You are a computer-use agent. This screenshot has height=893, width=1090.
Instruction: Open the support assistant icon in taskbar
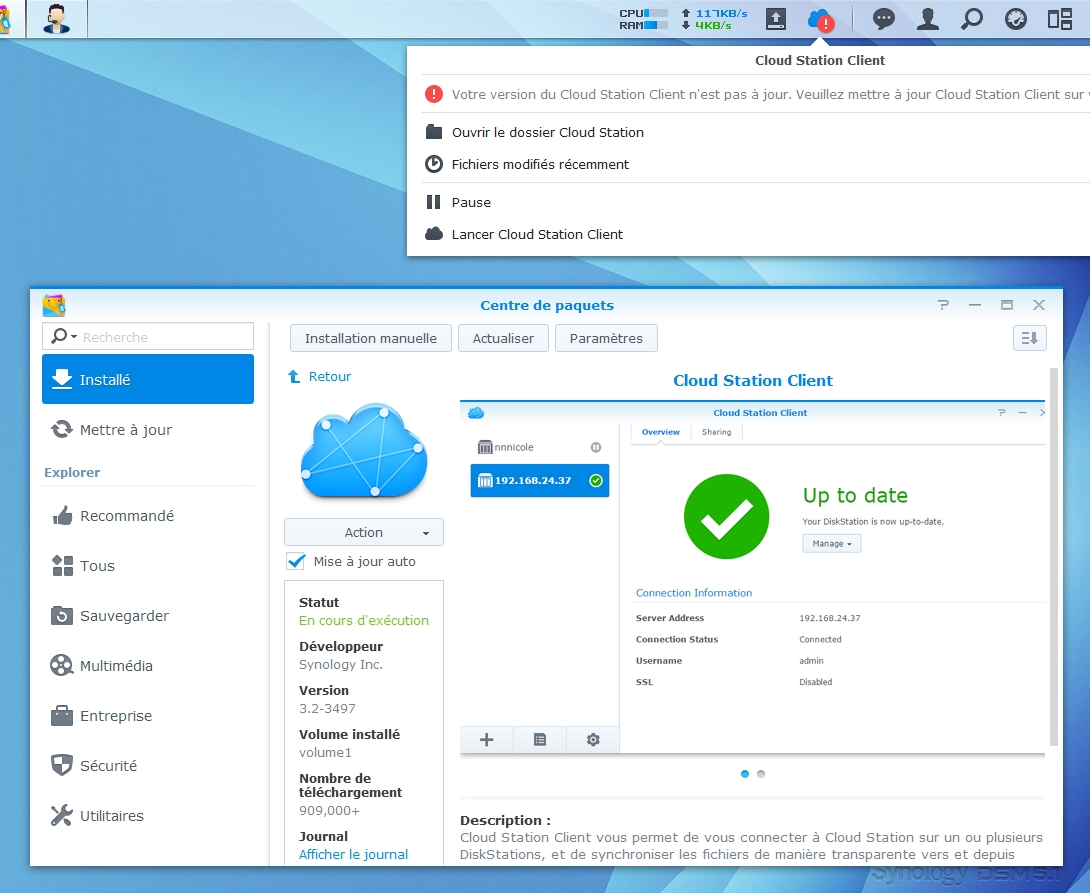click(56, 19)
